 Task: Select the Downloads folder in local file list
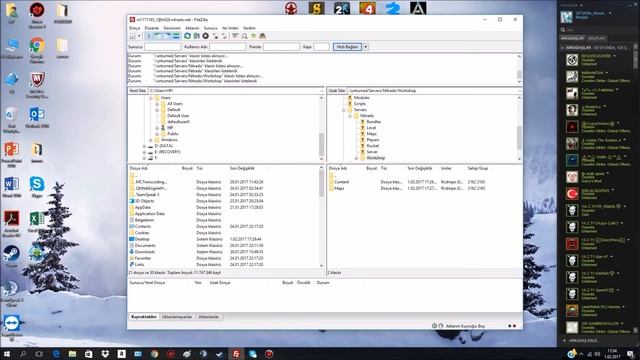(145, 252)
